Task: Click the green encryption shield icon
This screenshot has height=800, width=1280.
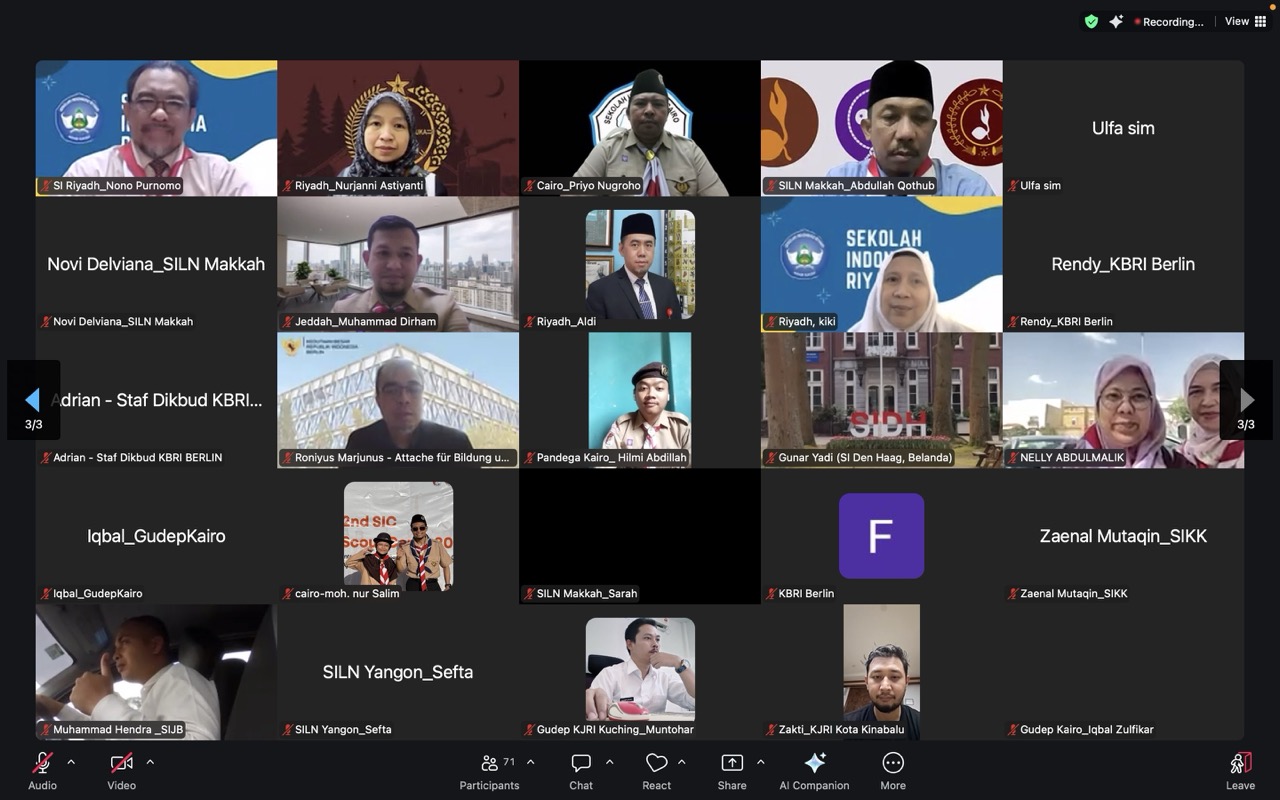Action: [x=1091, y=21]
